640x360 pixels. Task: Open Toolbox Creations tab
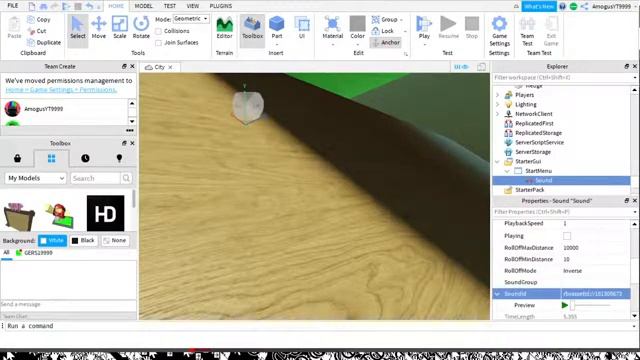119,158
